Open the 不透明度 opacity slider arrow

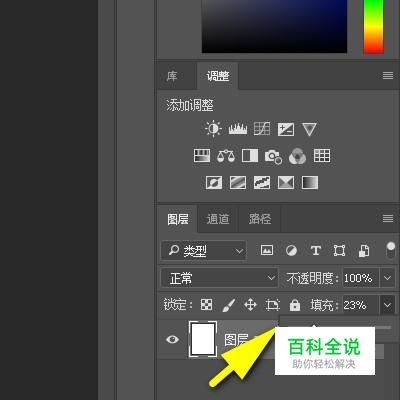pyautogui.click(x=387, y=278)
